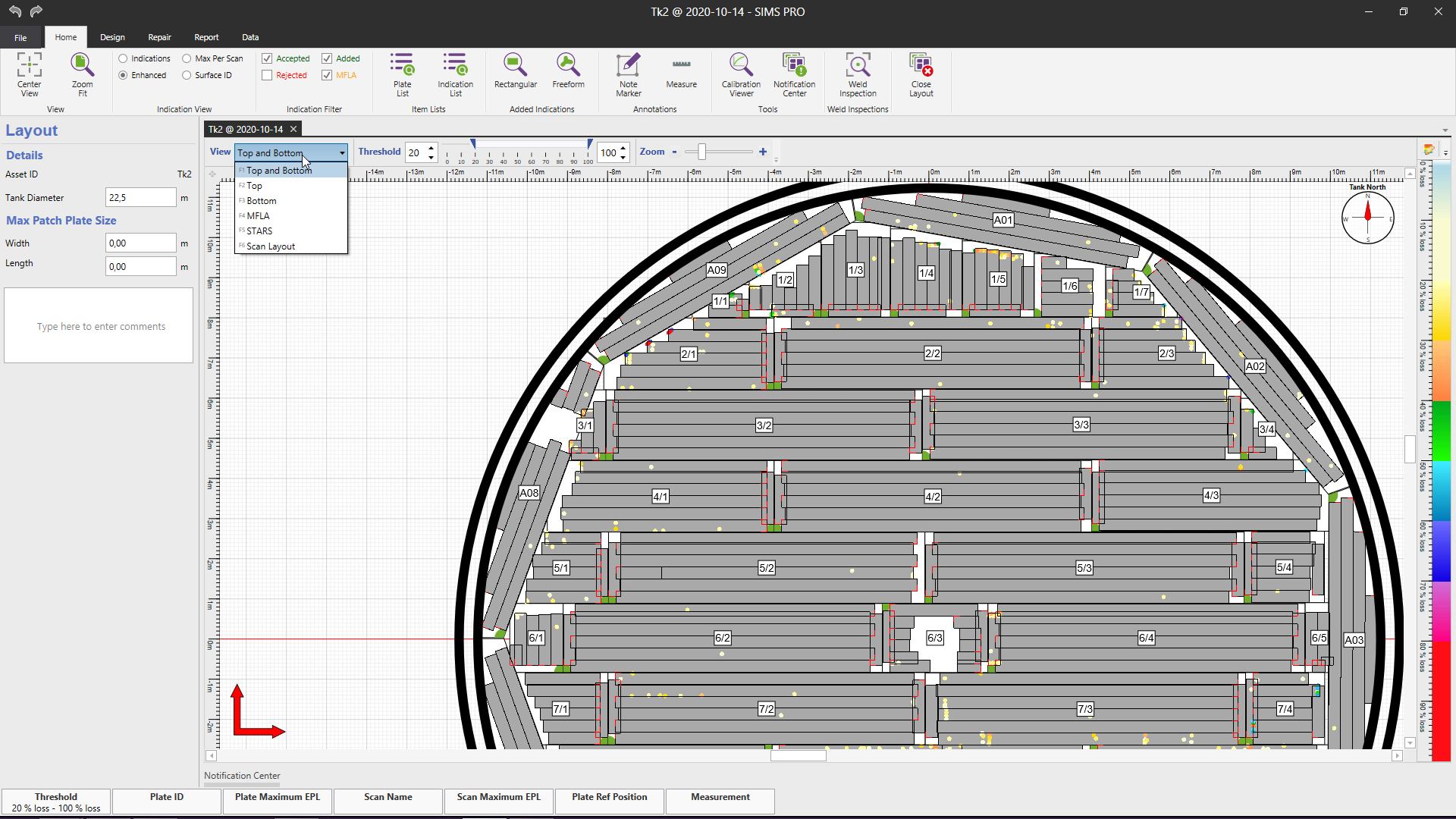
Task: Enable the Rejected indication filter
Action: [267, 75]
